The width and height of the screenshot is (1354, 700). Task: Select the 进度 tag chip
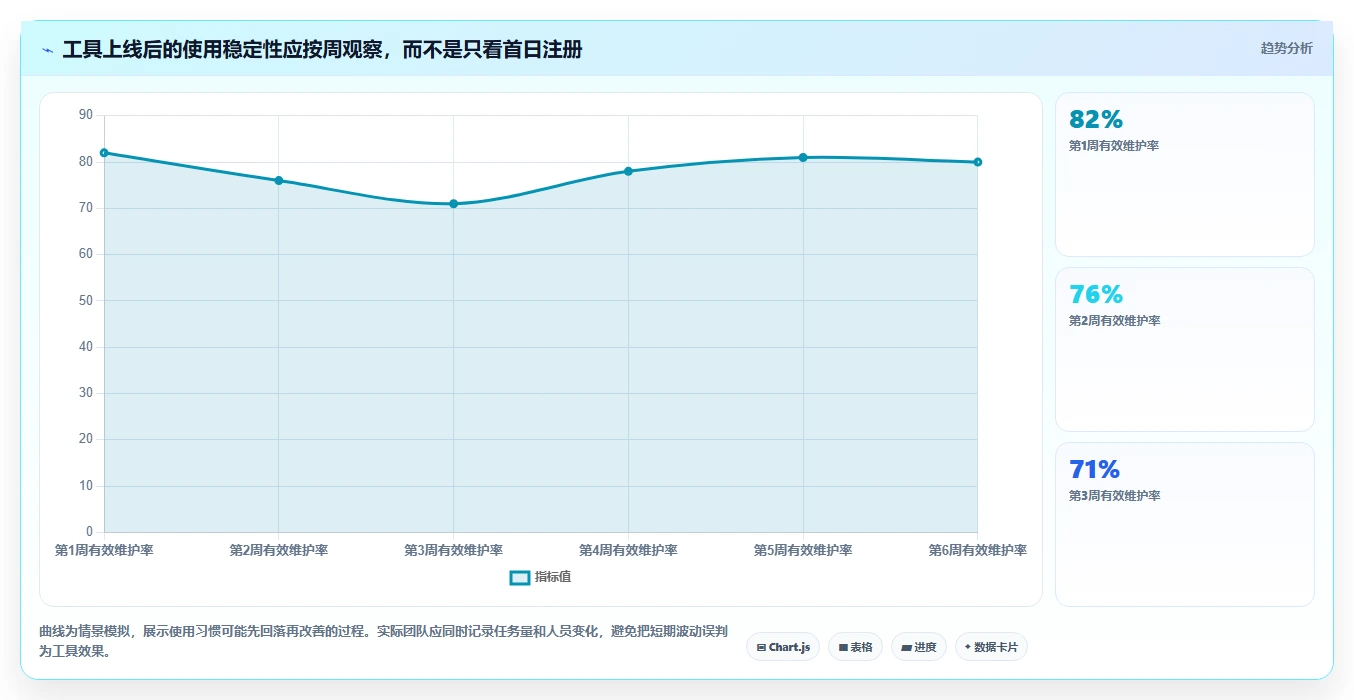[x=918, y=647]
